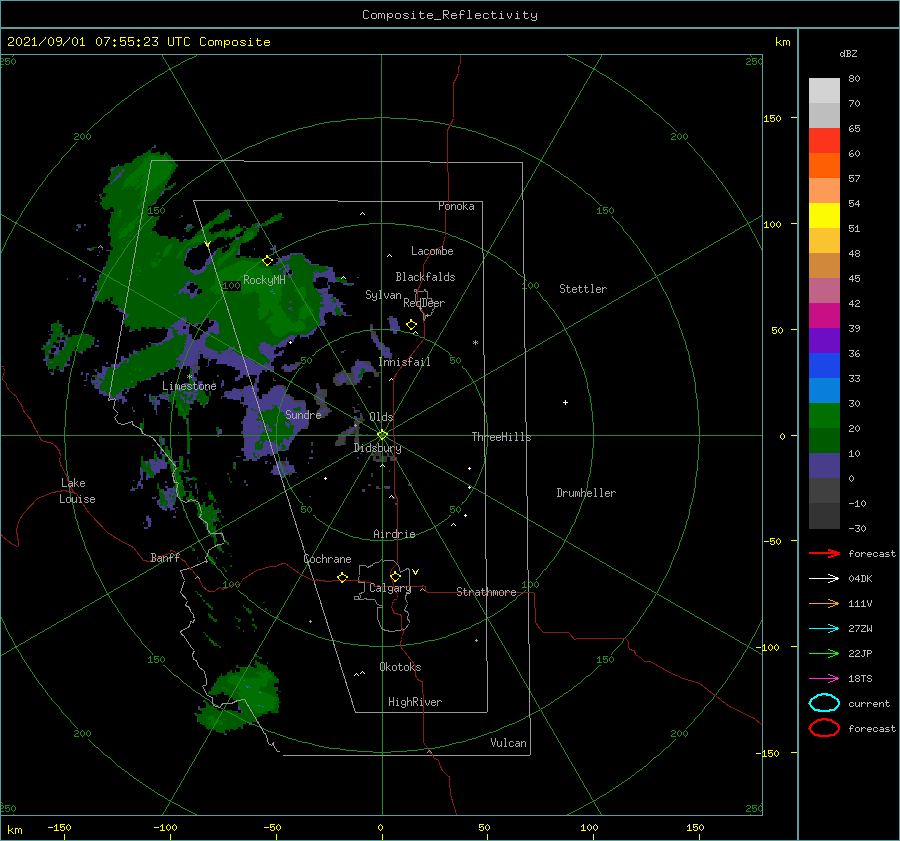Image resolution: width=900 pixels, height=841 pixels.
Task: Click the yellow diamond marker inside Calgary
Action: (395, 576)
